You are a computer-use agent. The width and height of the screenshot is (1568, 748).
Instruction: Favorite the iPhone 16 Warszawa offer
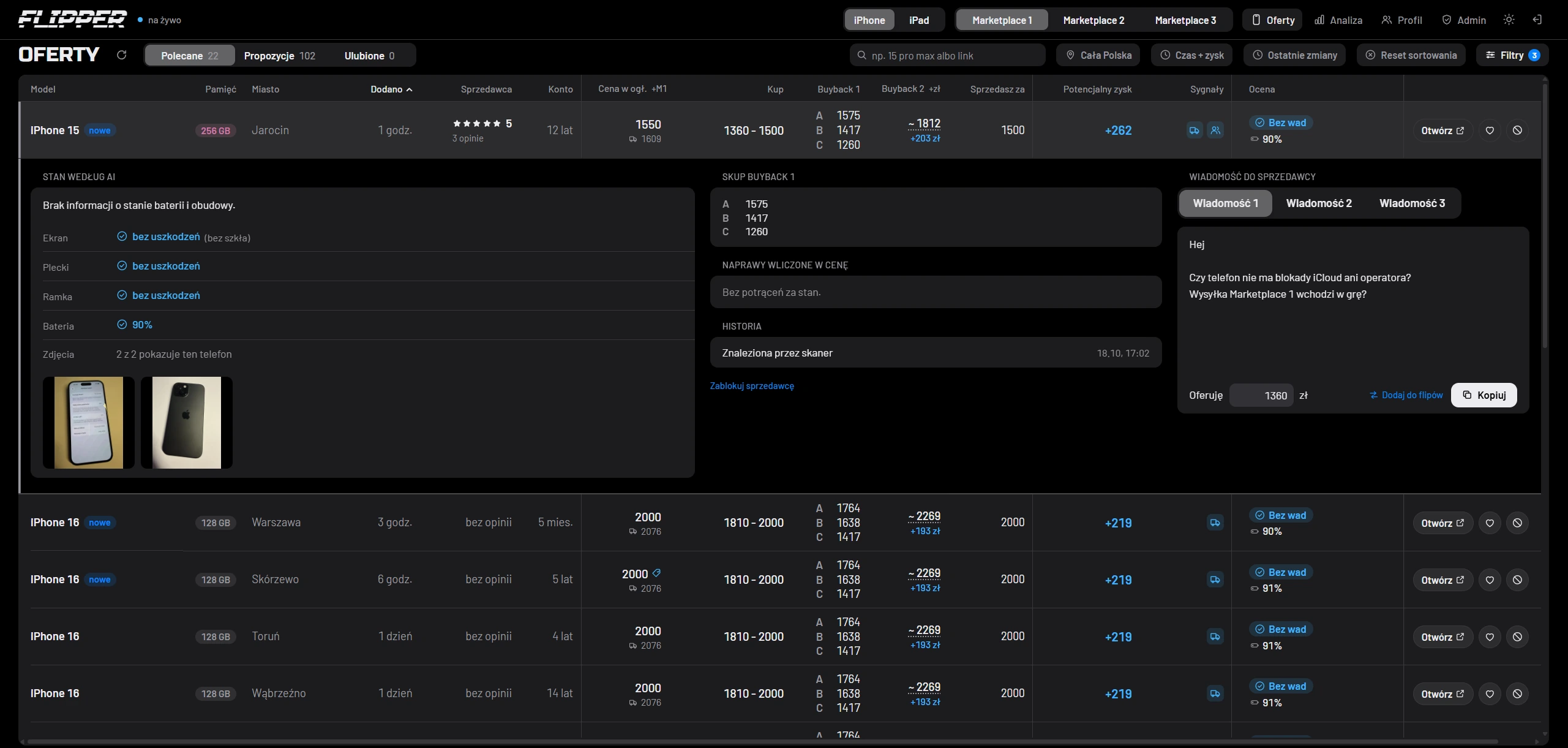(1490, 523)
